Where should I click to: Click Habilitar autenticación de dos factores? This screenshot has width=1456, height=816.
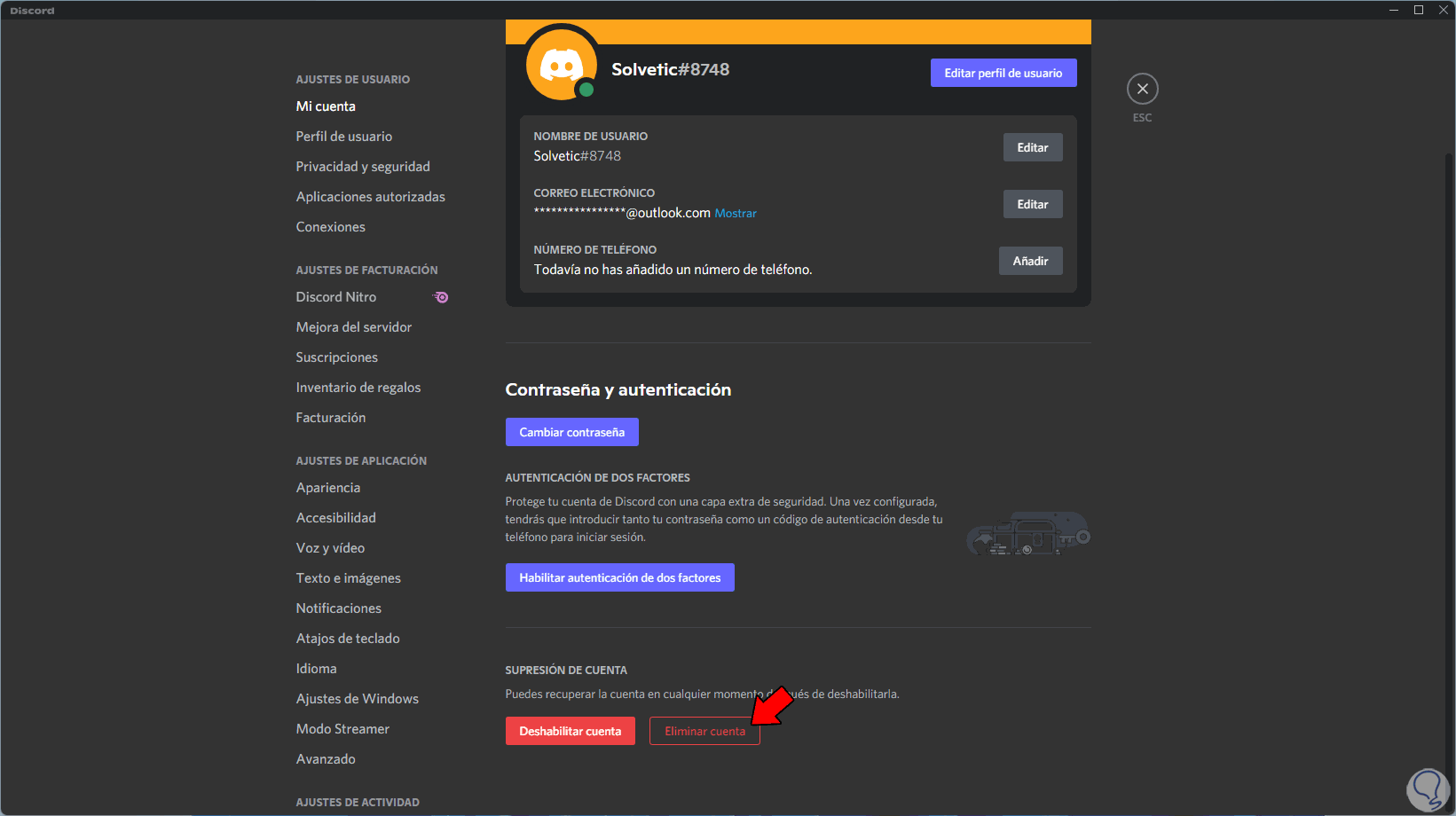click(620, 577)
